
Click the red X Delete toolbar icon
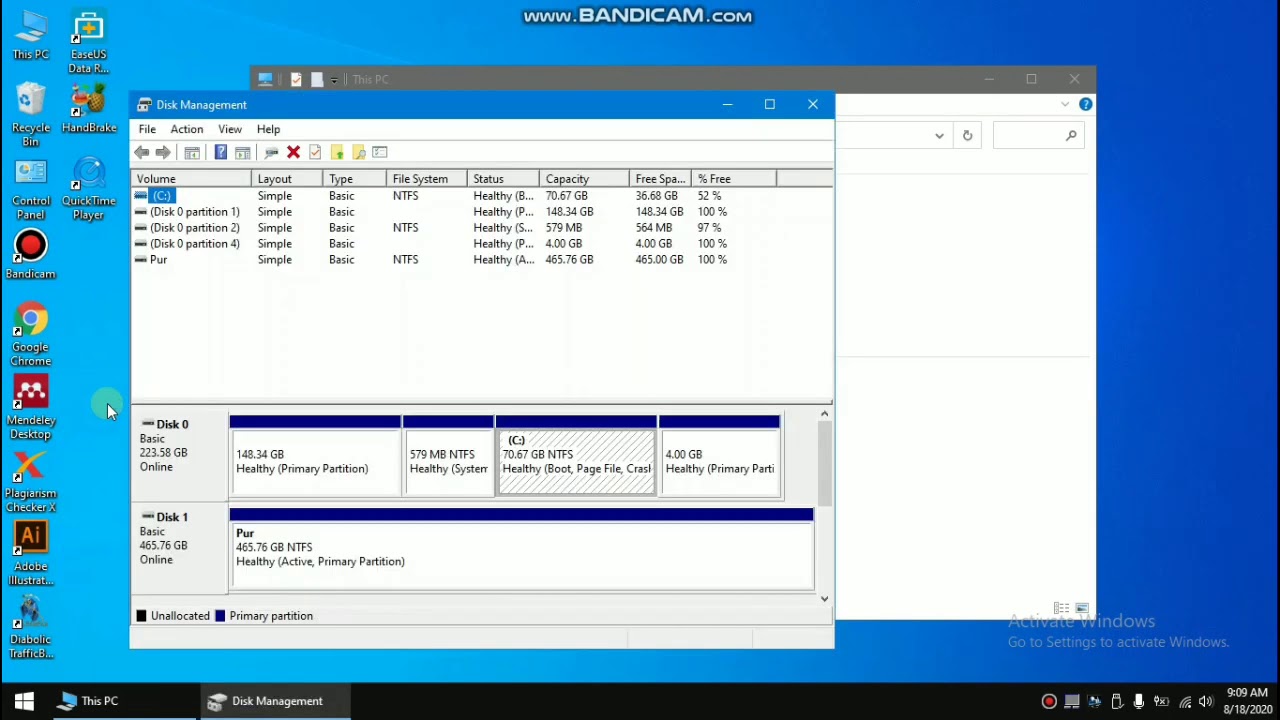(x=293, y=152)
